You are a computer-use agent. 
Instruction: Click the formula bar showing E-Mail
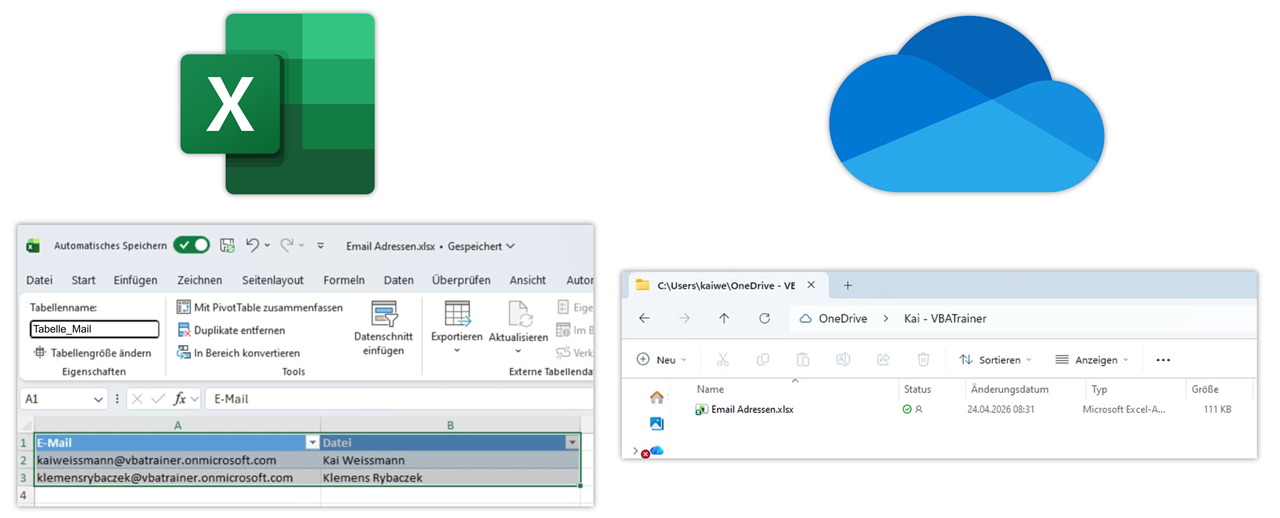coord(398,399)
